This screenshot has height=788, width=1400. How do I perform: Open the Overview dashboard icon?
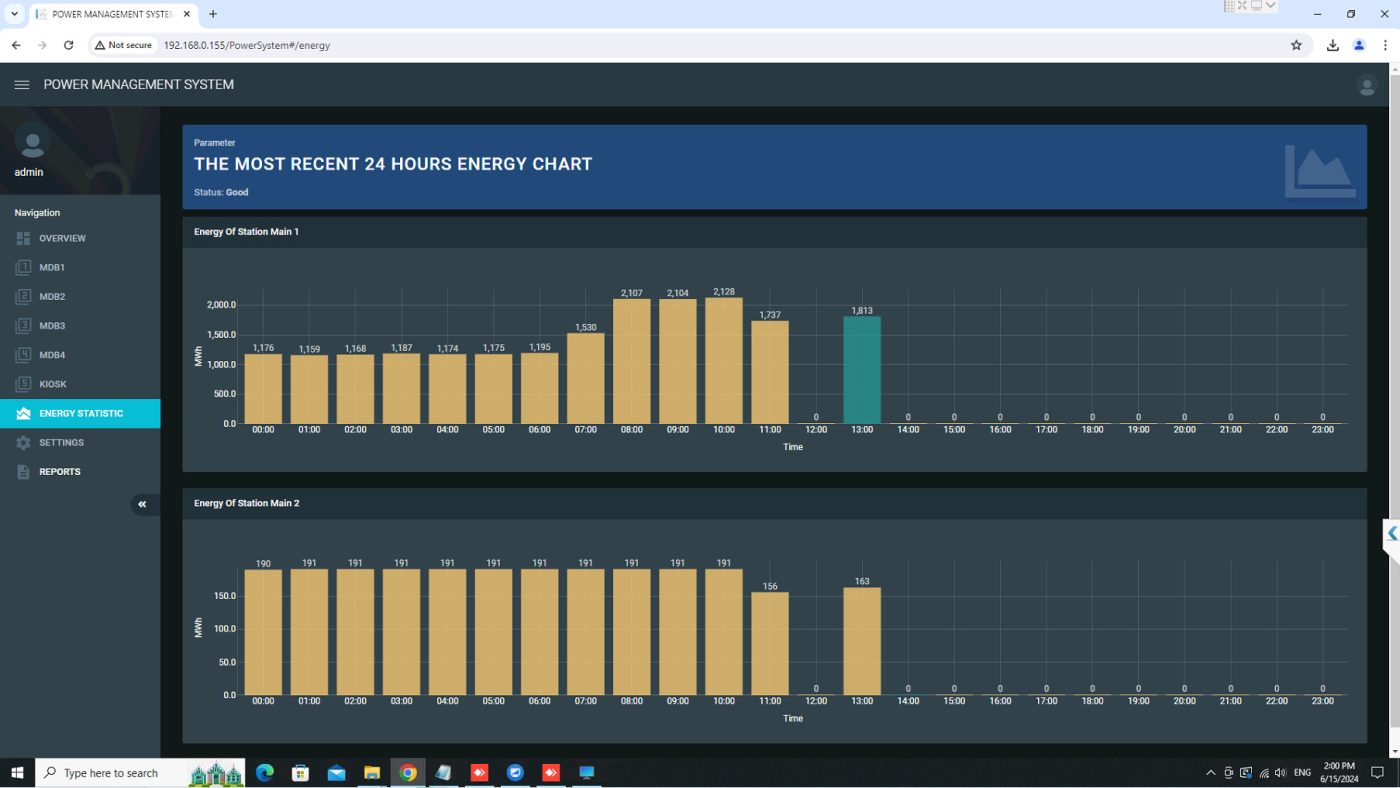23,238
